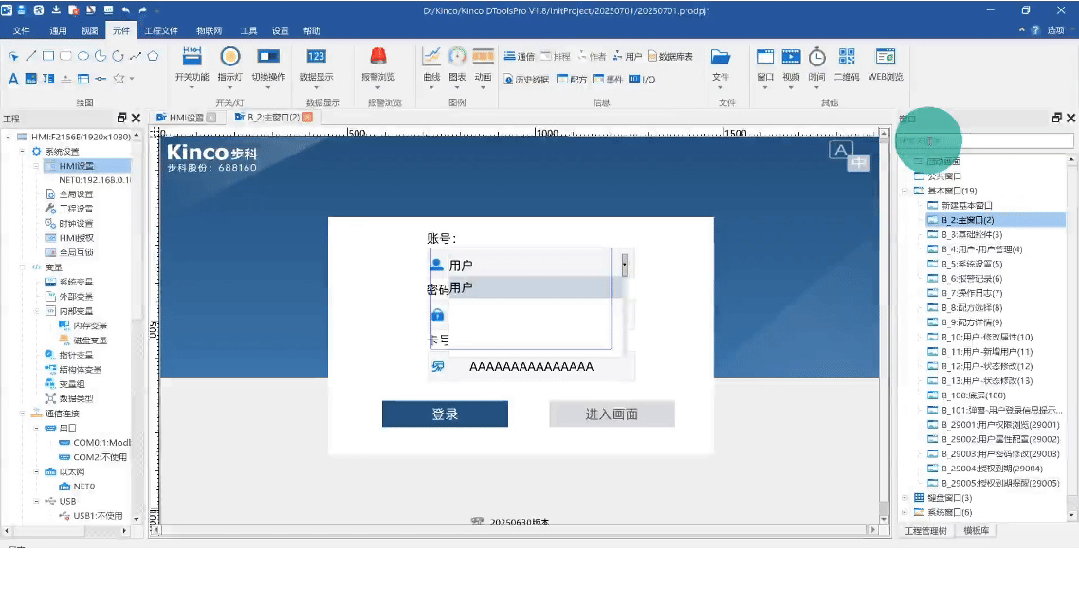
Task: Open the 数据显示 numeric display tool
Action: click(316, 58)
